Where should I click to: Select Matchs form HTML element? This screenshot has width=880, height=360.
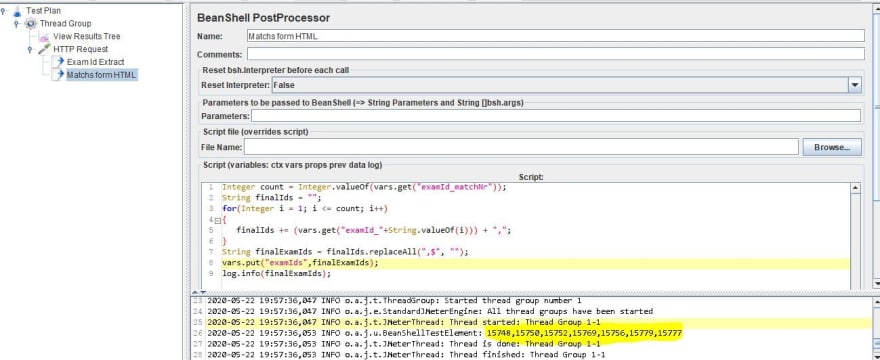101,75
